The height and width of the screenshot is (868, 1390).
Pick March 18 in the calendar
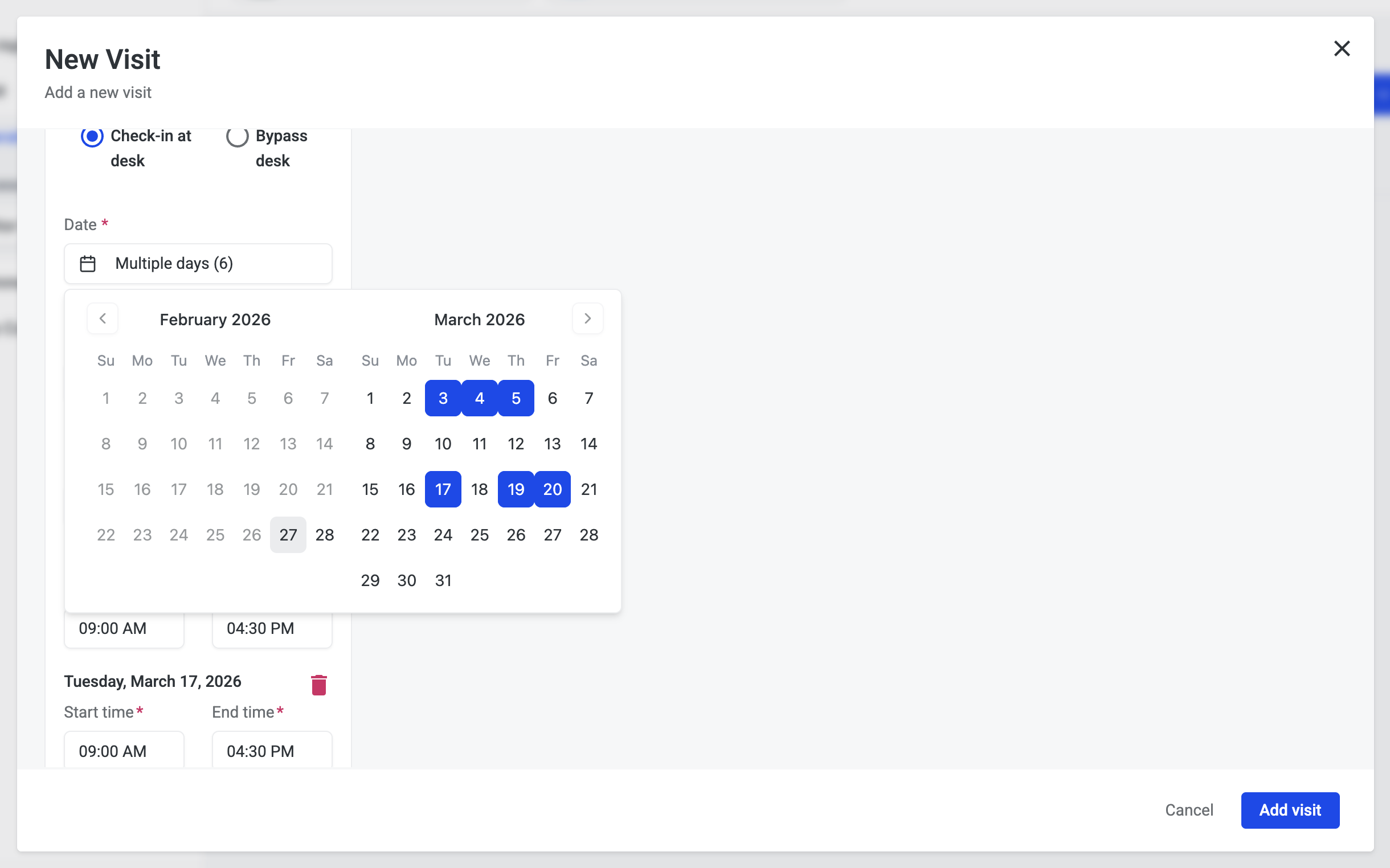point(480,489)
